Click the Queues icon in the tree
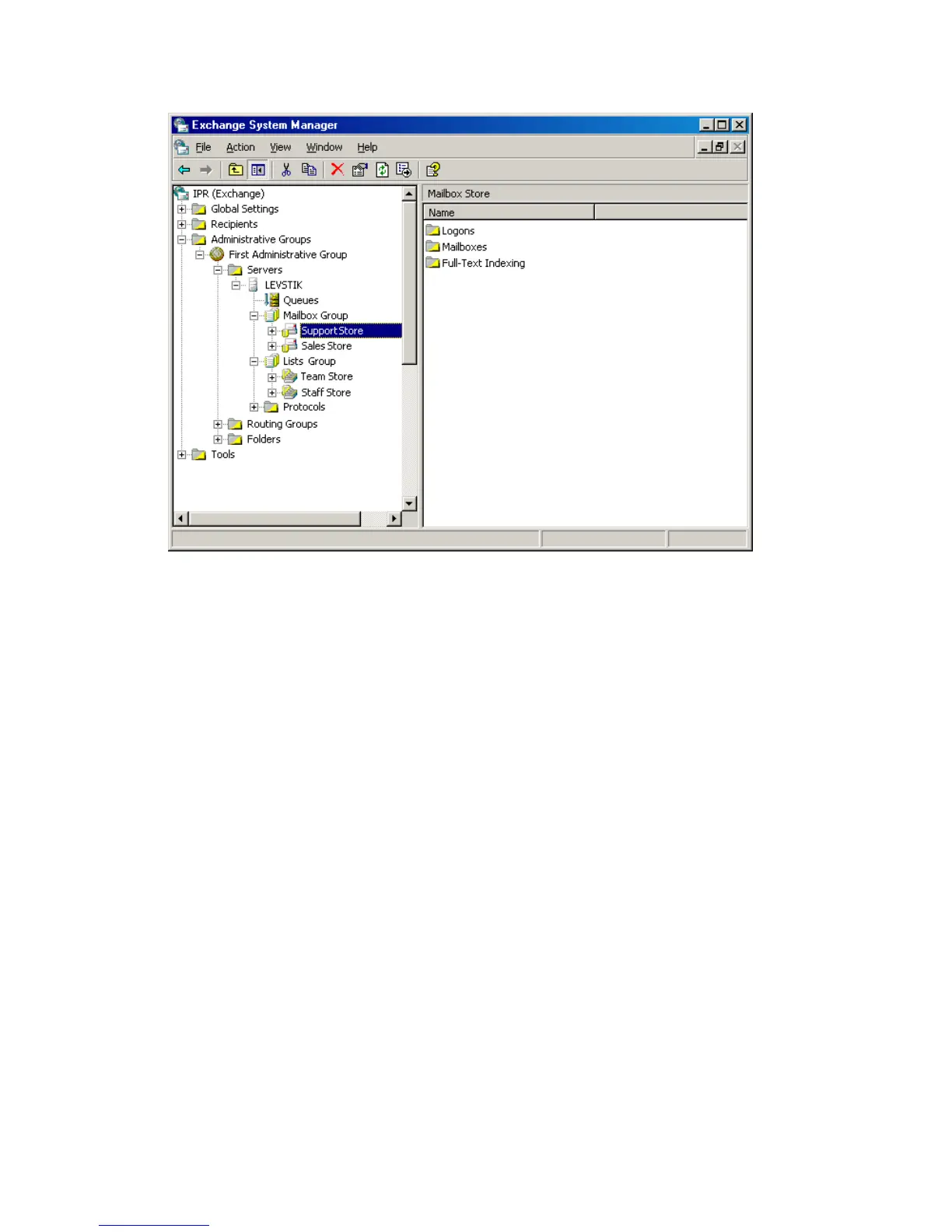This screenshot has width=952, height=1232. coord(272,300)
